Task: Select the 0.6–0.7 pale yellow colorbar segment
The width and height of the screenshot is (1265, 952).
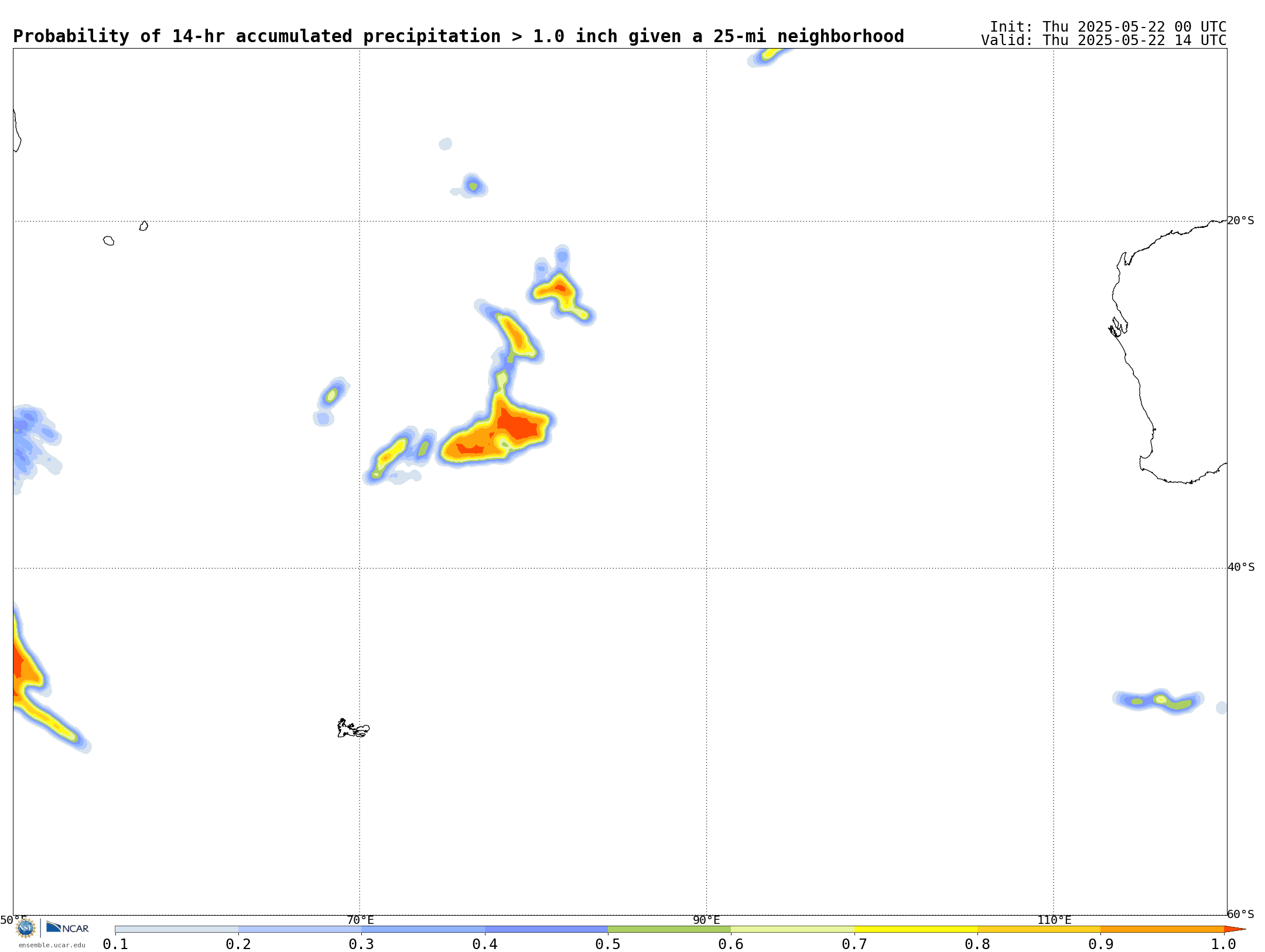Action: click(x=792, y=929)
